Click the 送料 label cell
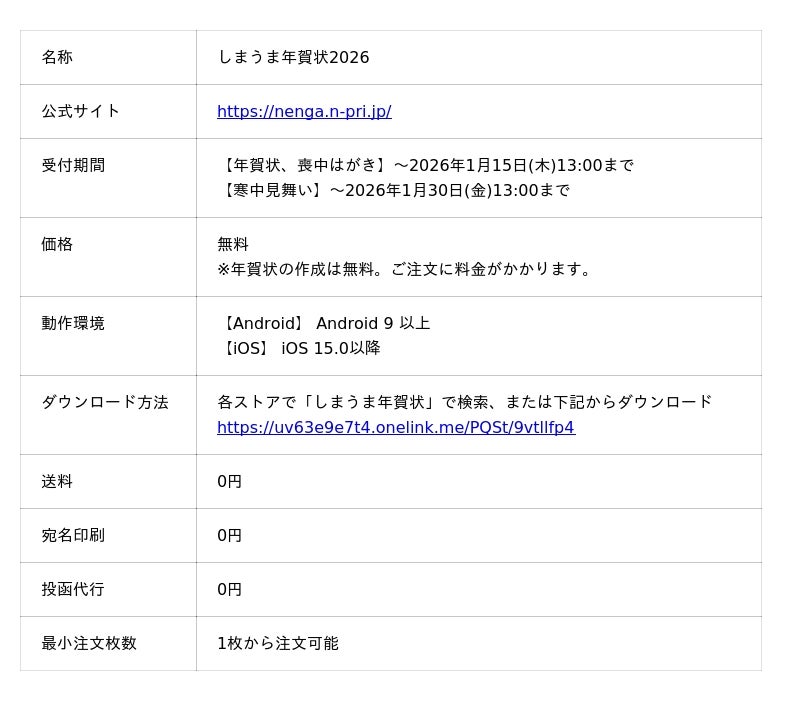The height and width of the screenshot is (701, 800). tap(57, 481)
